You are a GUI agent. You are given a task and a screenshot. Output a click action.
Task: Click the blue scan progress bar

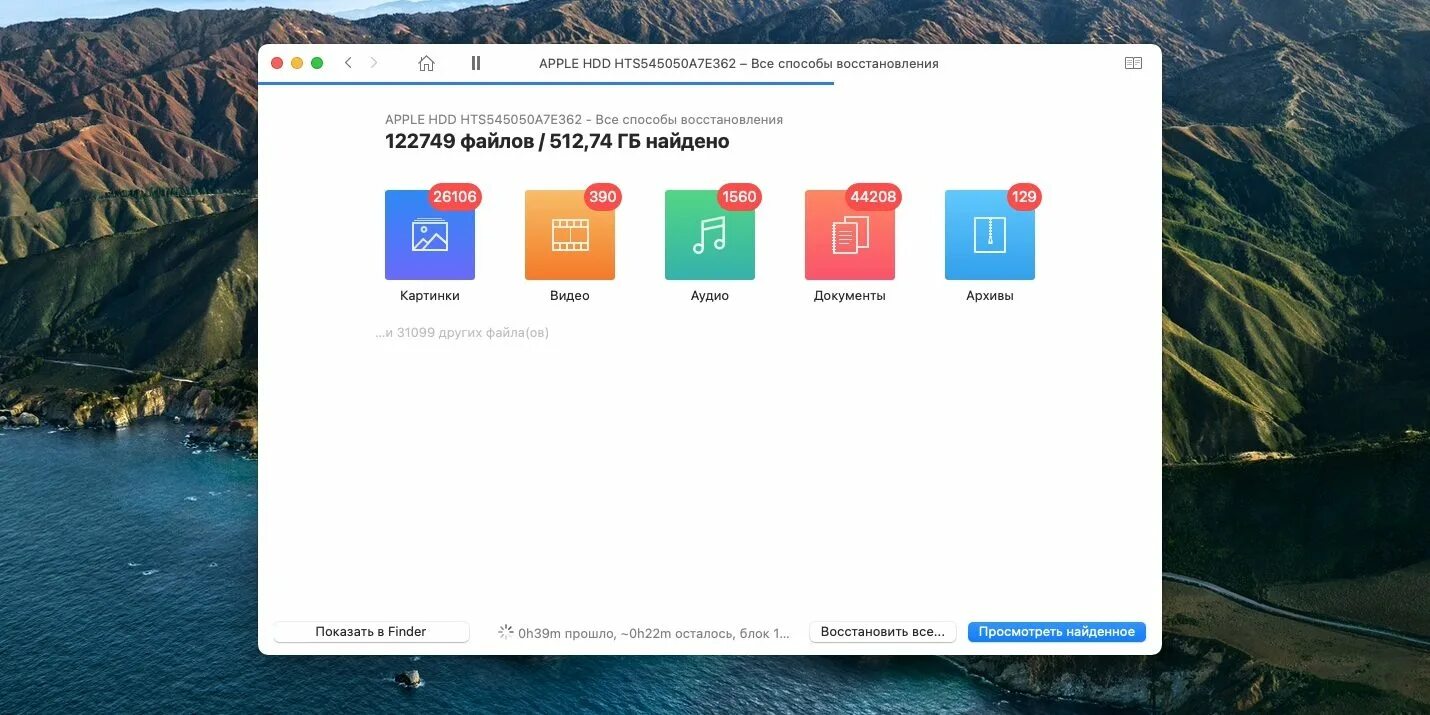tap(546, 83)
